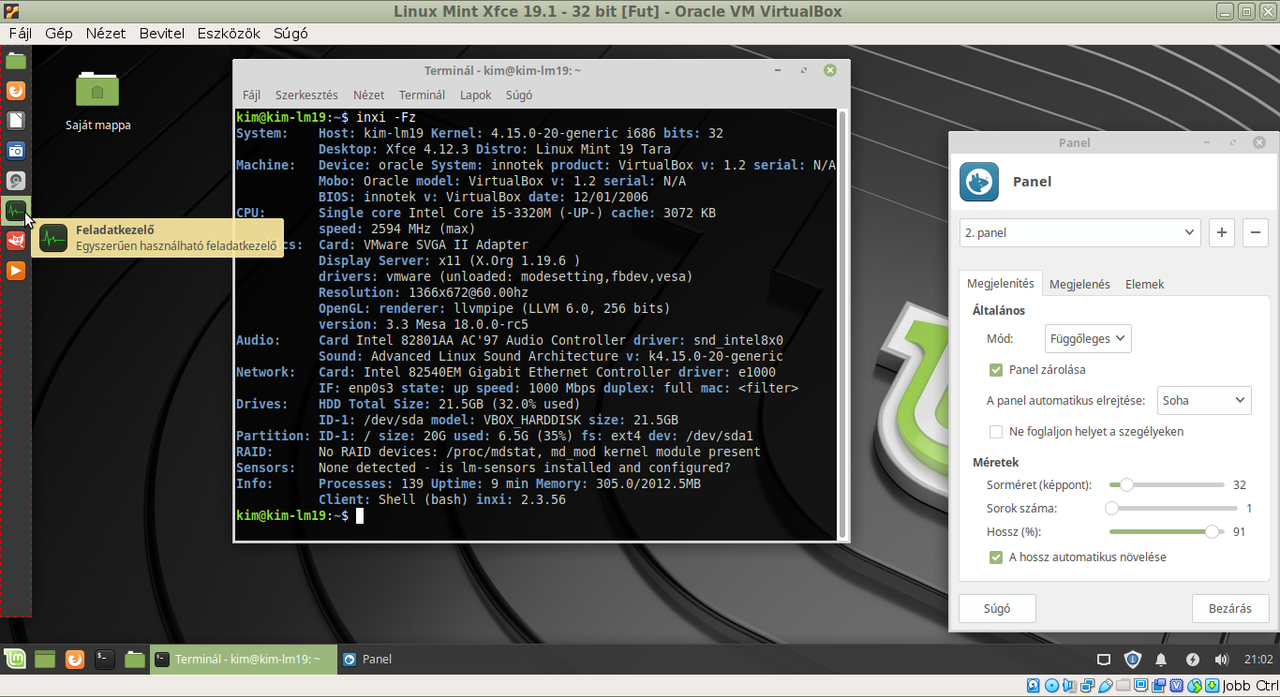Launch terminal from bottom panel launcher
The height and width of the screenshot is (697, 1280).
click(x=104, y=659)
